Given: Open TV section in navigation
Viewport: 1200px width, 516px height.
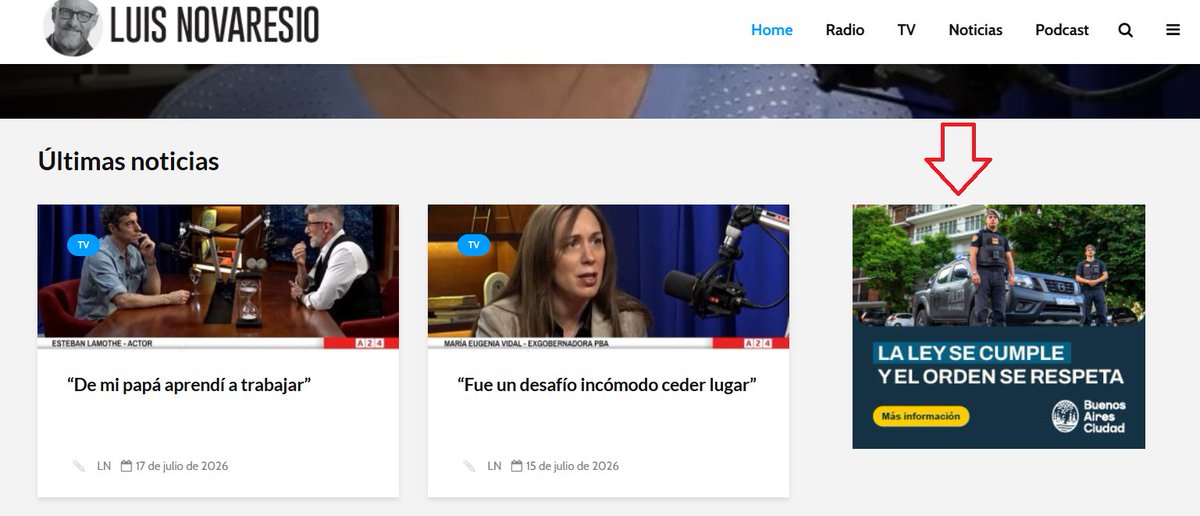Looking at the screenshot, I should point(906,30).
